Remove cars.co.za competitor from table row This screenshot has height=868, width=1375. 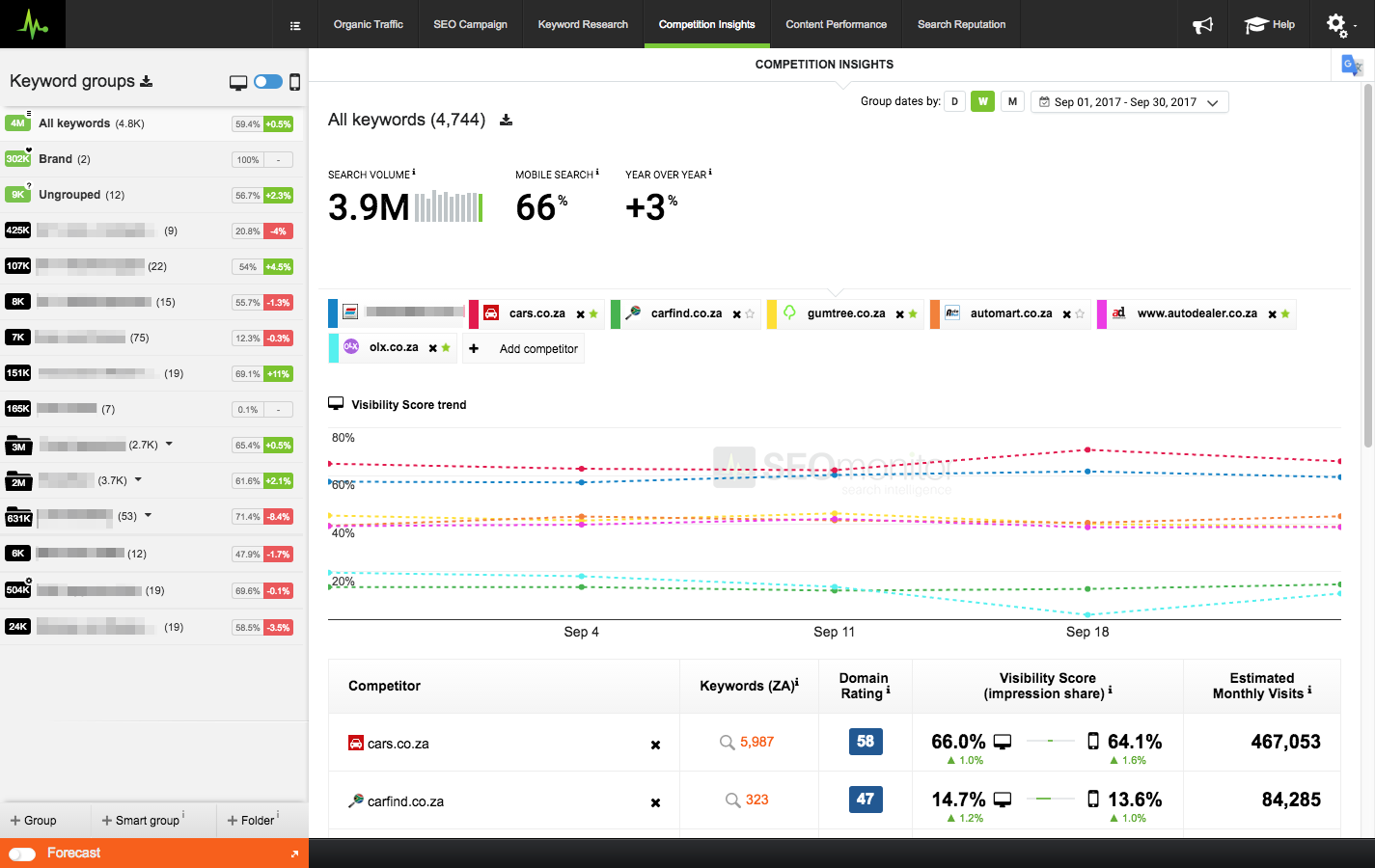(x=655, y=745)
